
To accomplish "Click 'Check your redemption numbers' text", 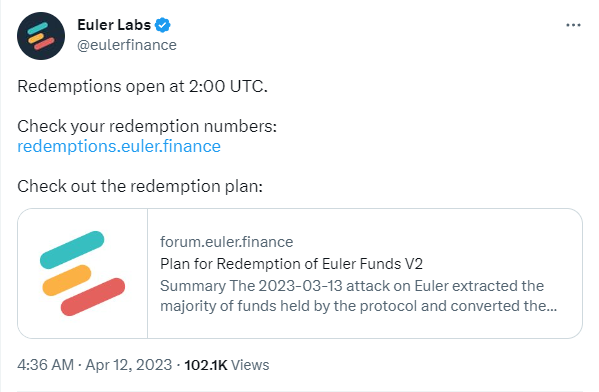I will point(147,126).
